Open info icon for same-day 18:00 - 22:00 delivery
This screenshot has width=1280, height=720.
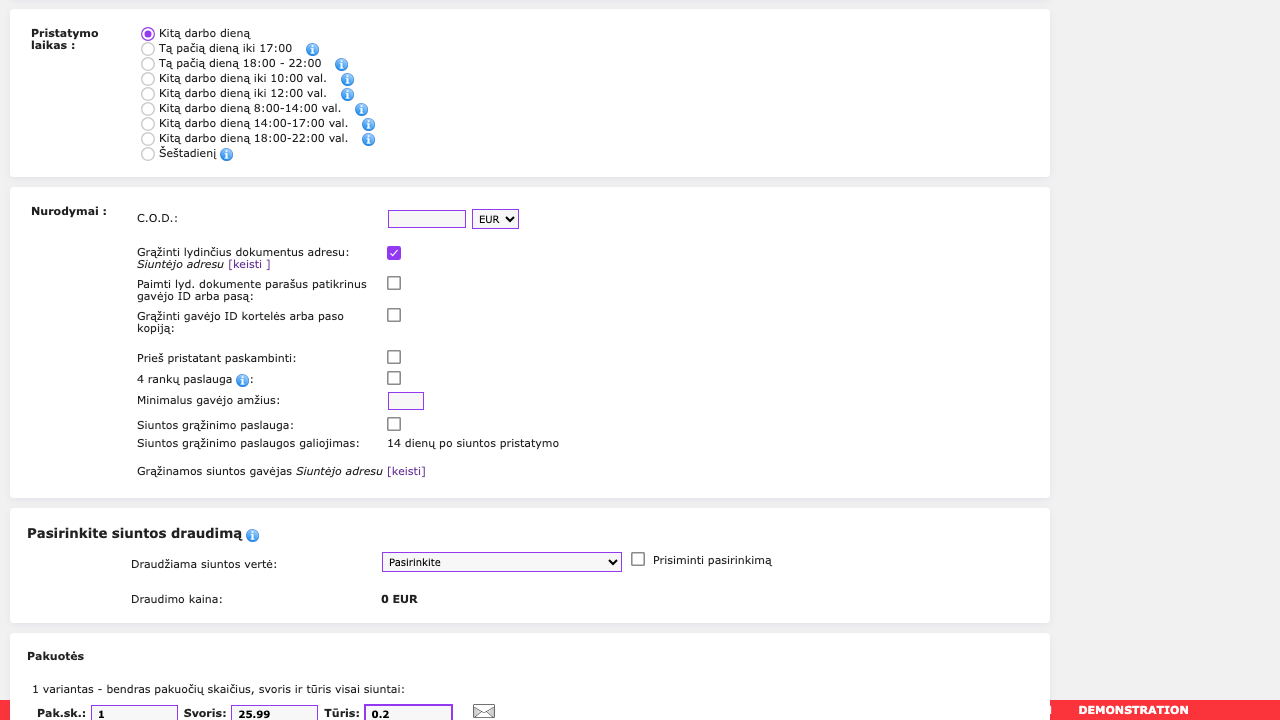click(x=341, y=64)
